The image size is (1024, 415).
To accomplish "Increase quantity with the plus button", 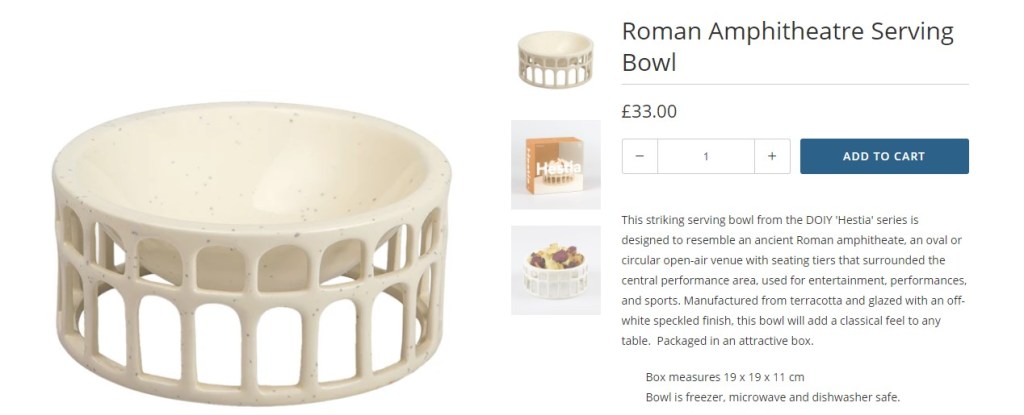I will coord(771,157).
